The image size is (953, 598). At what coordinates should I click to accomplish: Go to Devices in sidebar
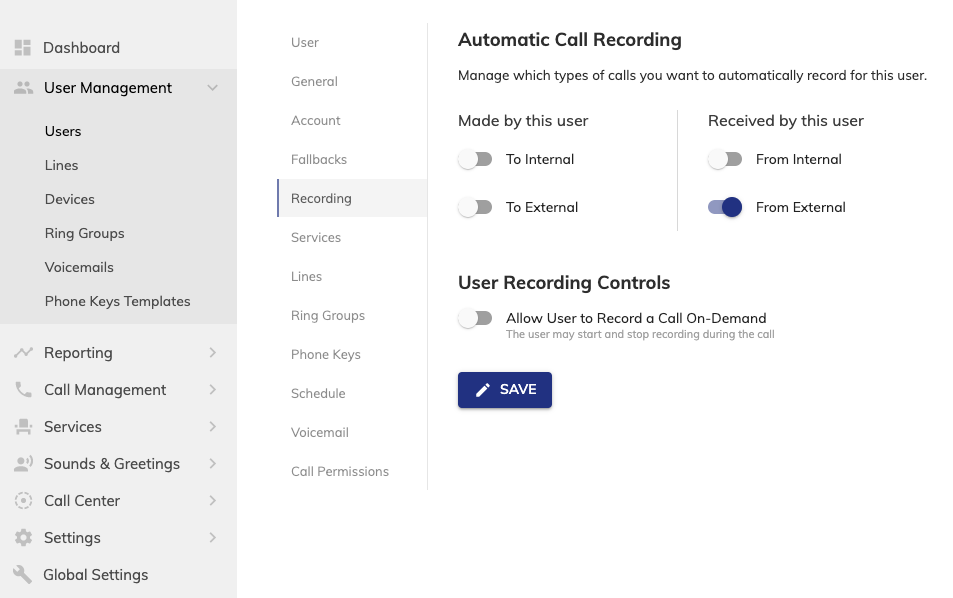[x=69, y=199]
